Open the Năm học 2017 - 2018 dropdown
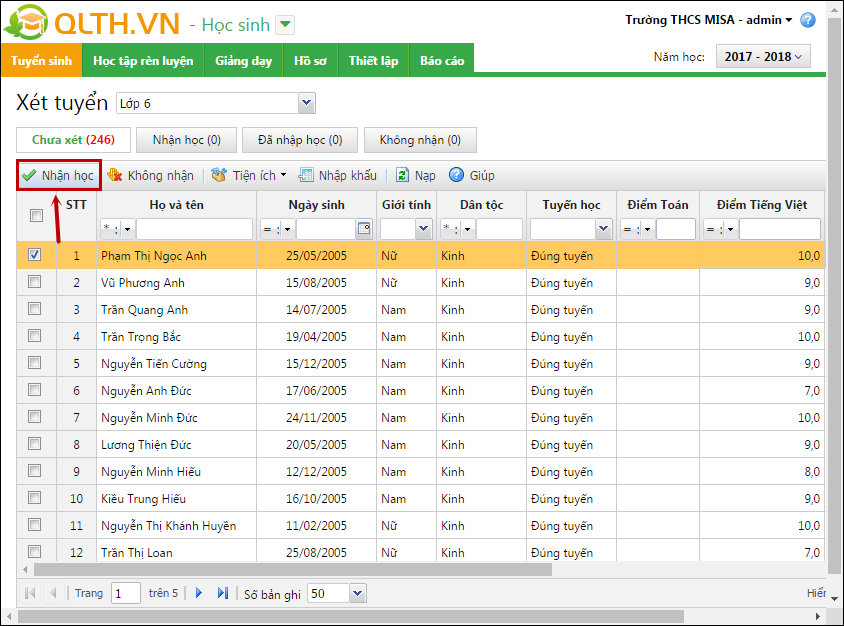The image size is (844, 626). (x=763, y=57)
